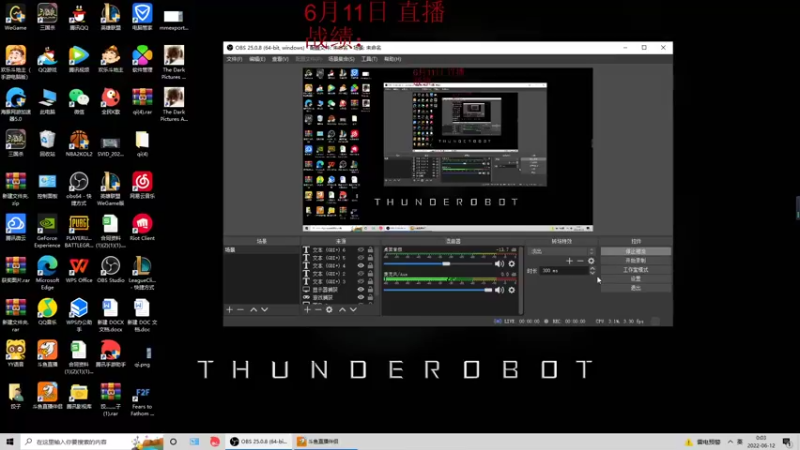Move scene up with arrow icon
This screenshot has width=800, height=450.
click(254, 310)
